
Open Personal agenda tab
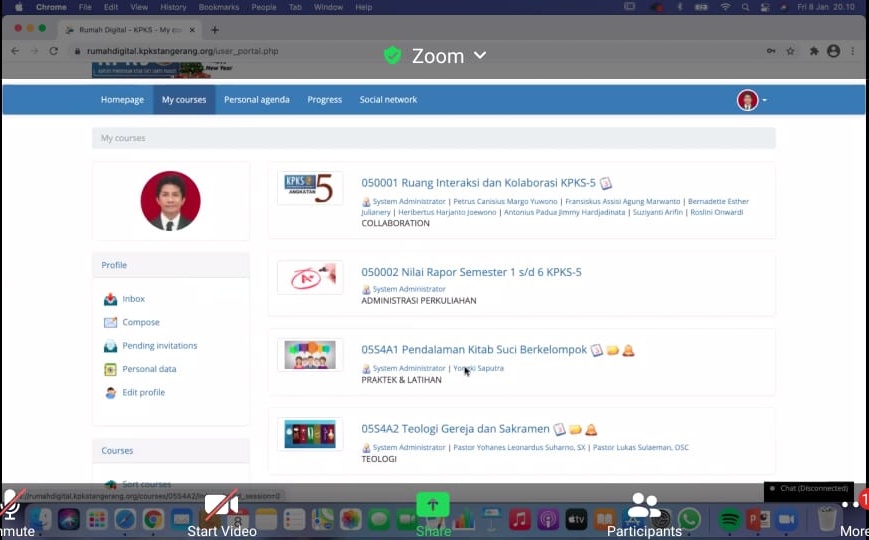[257, 100]
